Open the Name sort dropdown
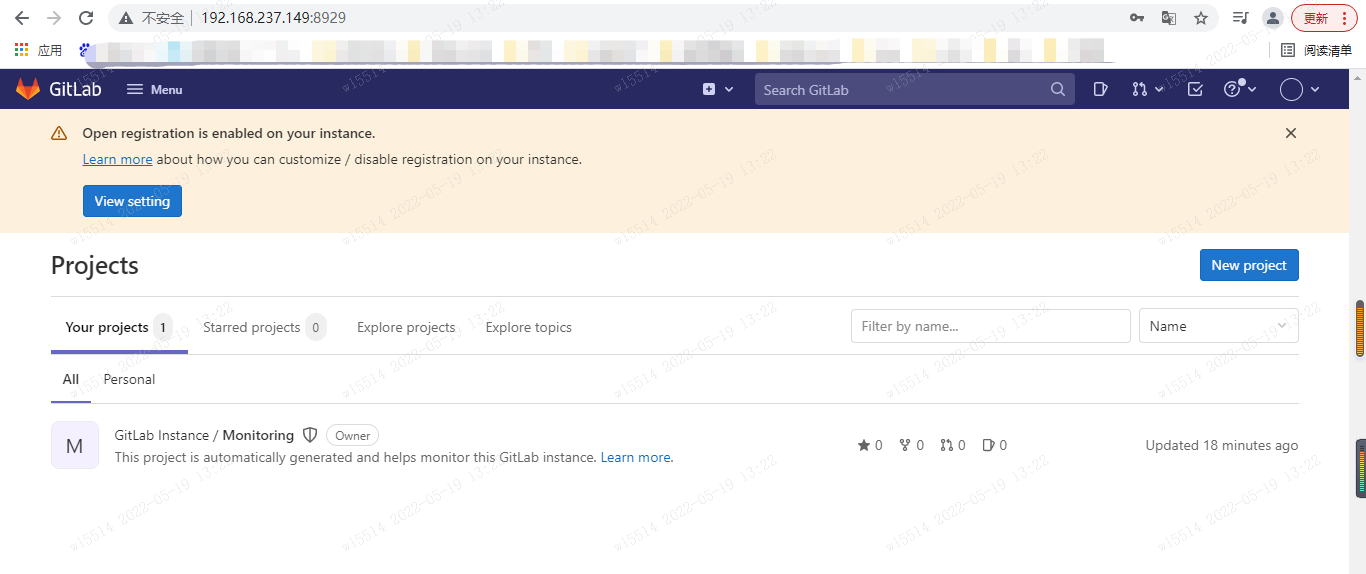This screenshot has width=1366, height=574. (x=1219, y=326)
